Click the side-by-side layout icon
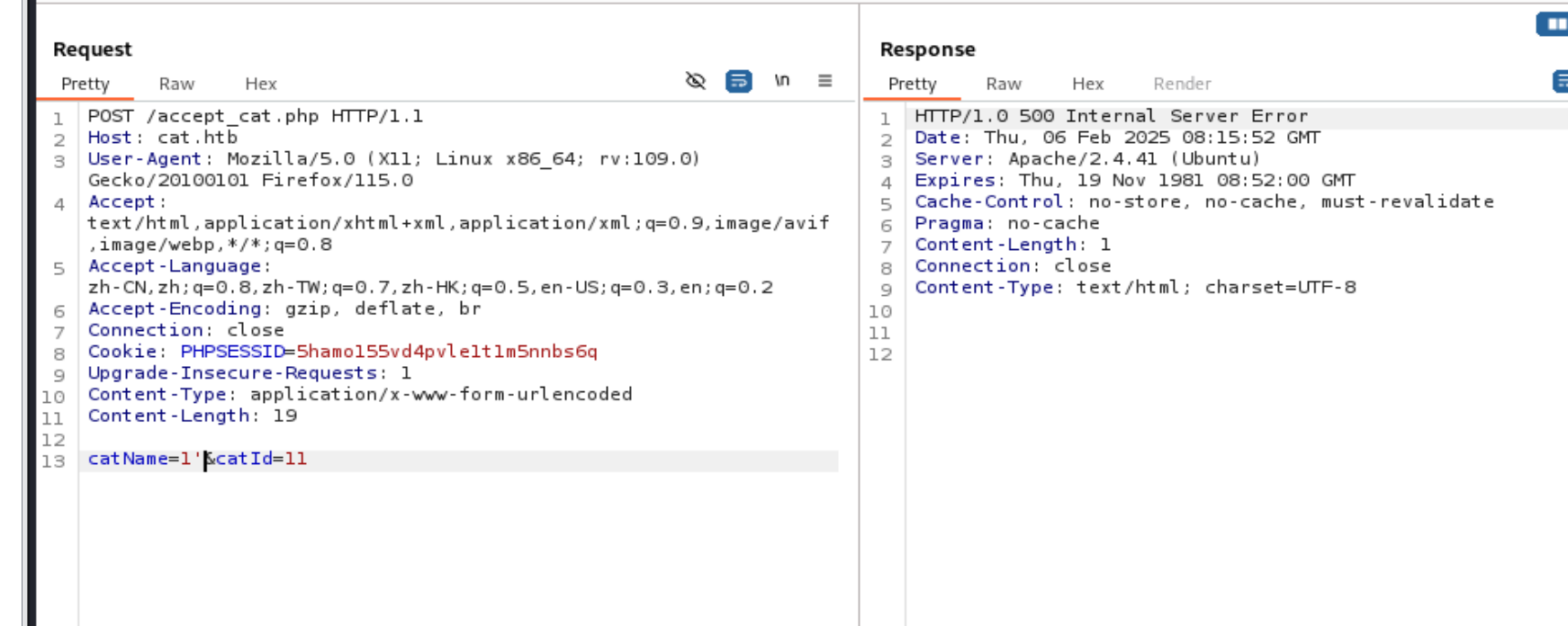The height and width of the screenshot is (626, 1568). [1554, 24]
